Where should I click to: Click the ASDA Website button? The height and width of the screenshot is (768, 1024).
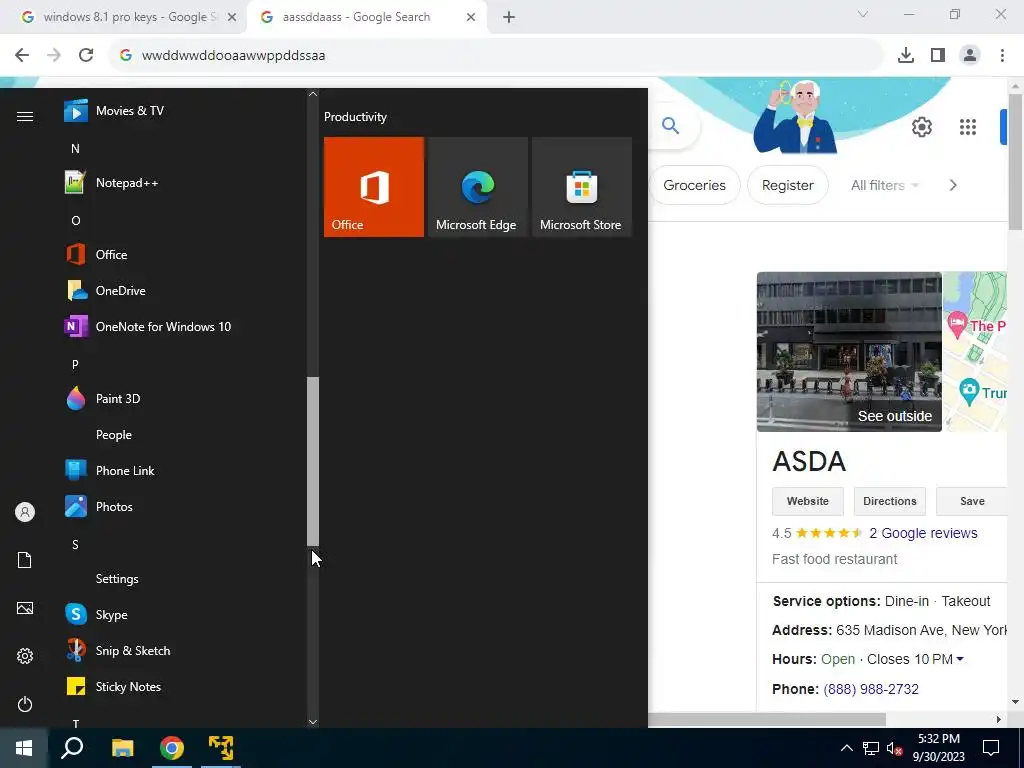[x=808, y=502]
